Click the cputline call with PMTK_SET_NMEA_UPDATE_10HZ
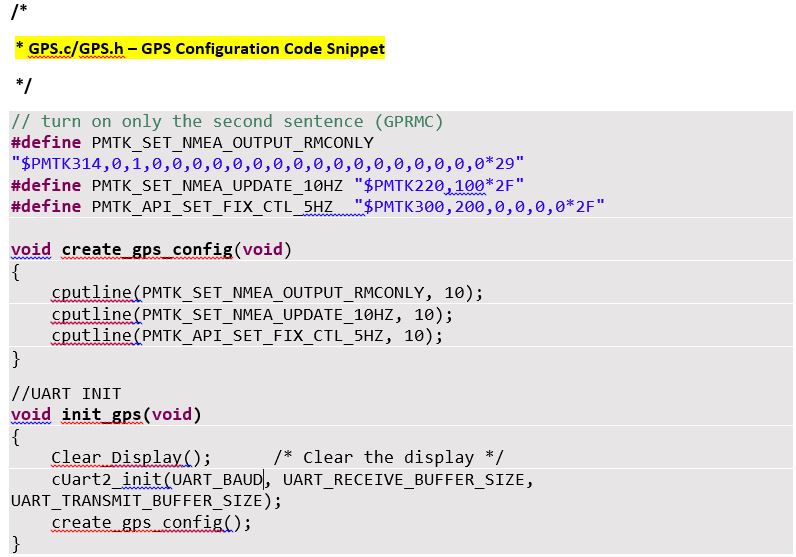The image size is (796, 557). click(252, 315)
